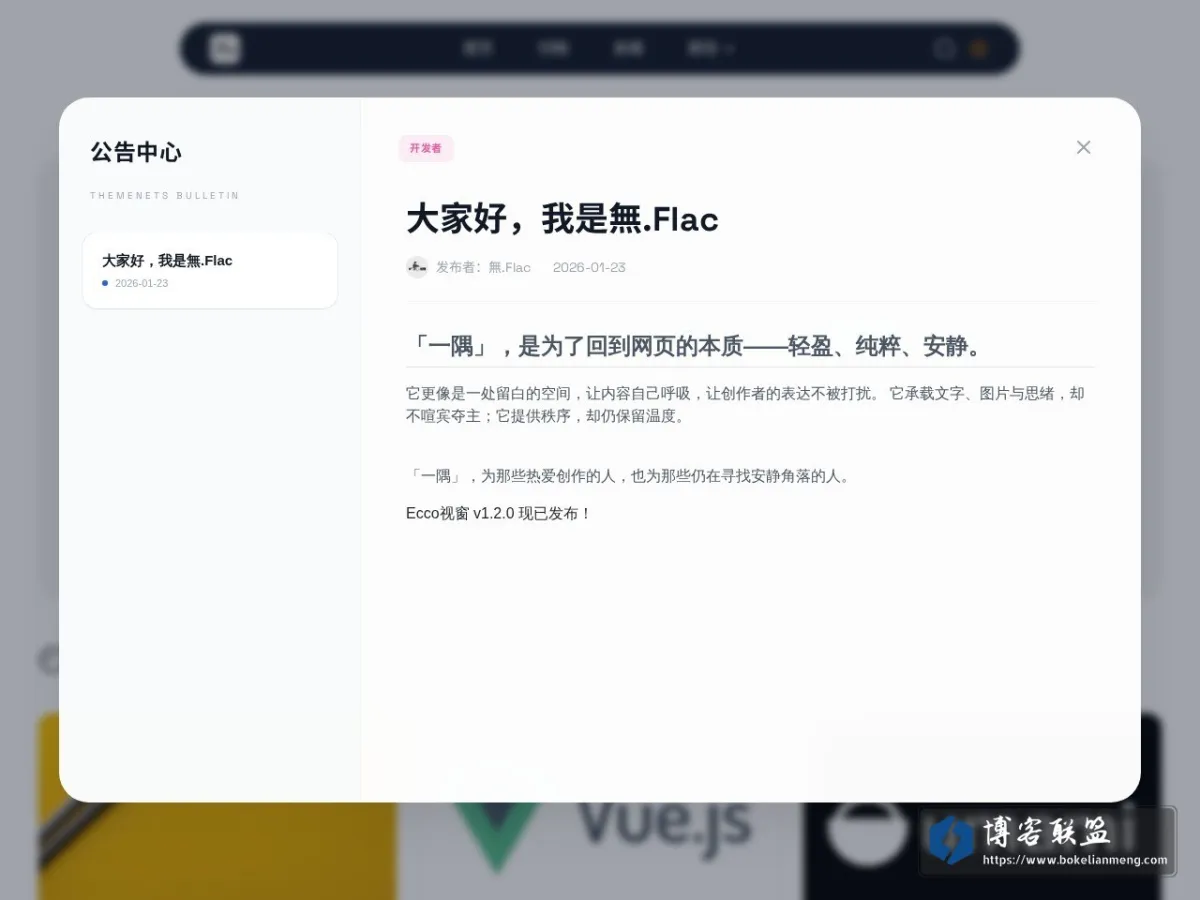Select the 大家好，我是無.Flac announcement in sidebar
This screenshot has height=900, width=1200.
(210, 270)
